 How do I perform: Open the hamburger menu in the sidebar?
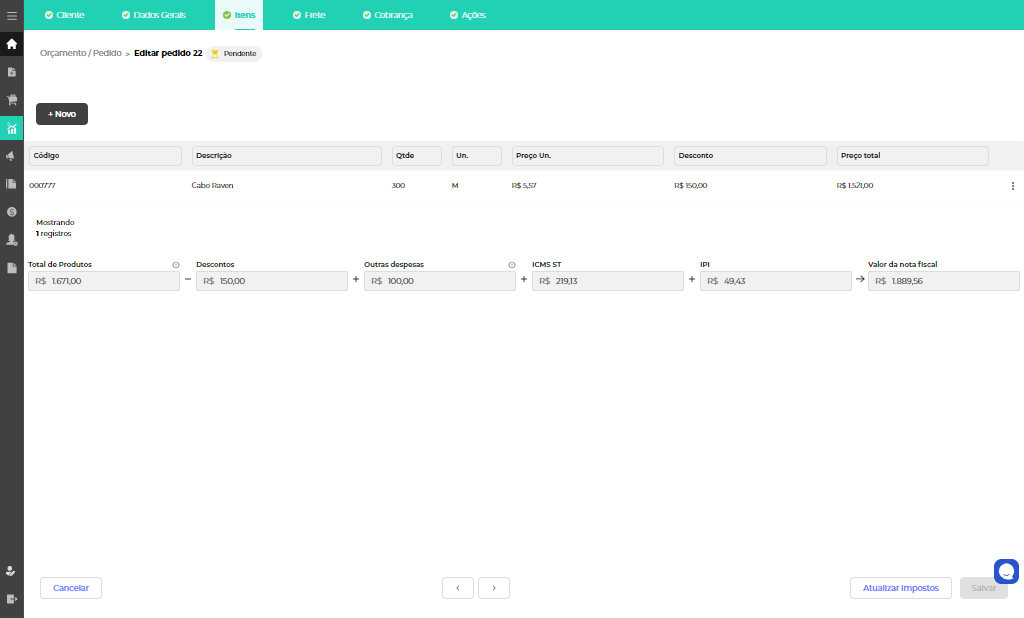coord(12,16)
